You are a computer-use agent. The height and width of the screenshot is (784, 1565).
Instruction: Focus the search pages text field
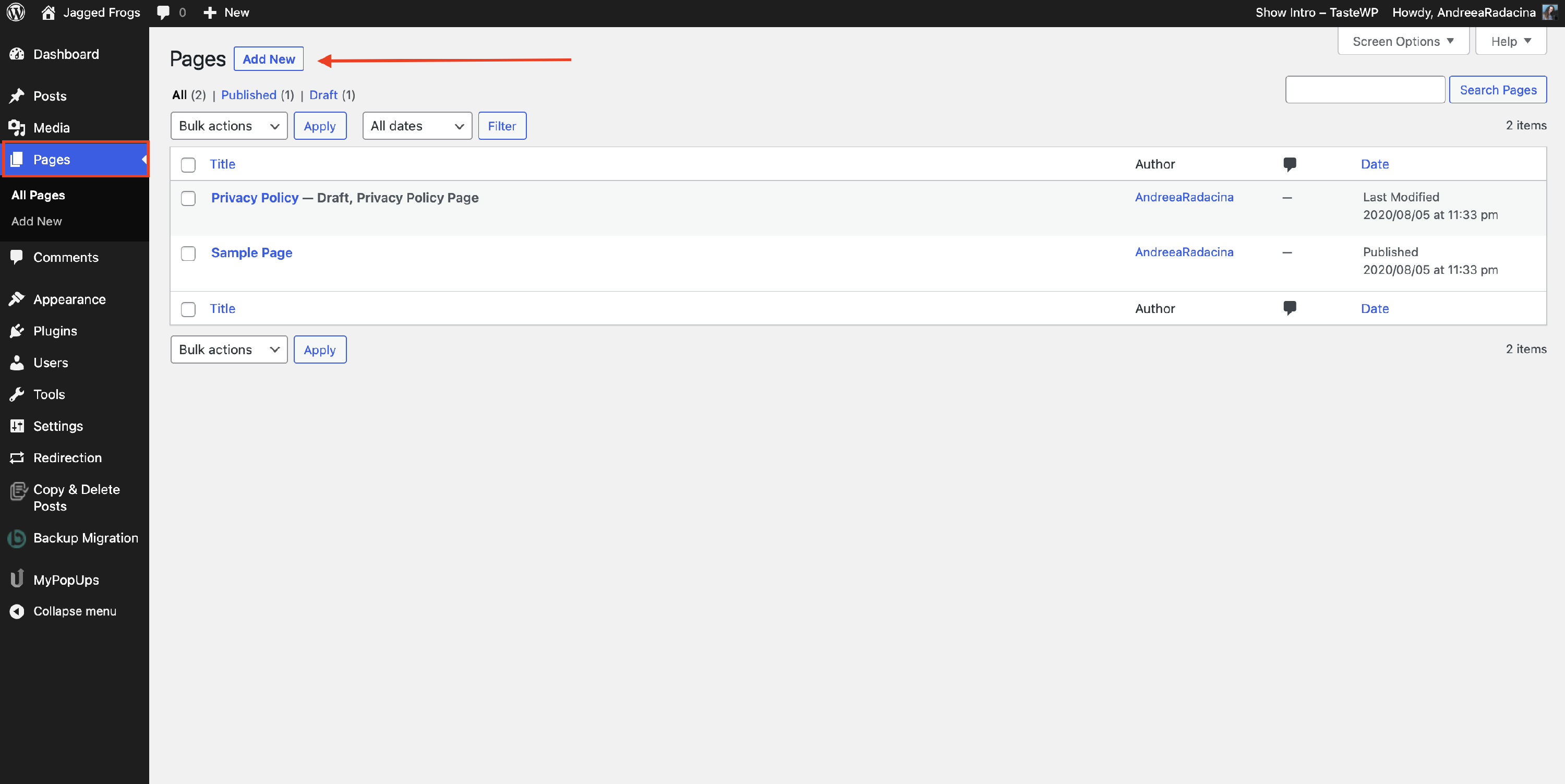[1365, 90]
